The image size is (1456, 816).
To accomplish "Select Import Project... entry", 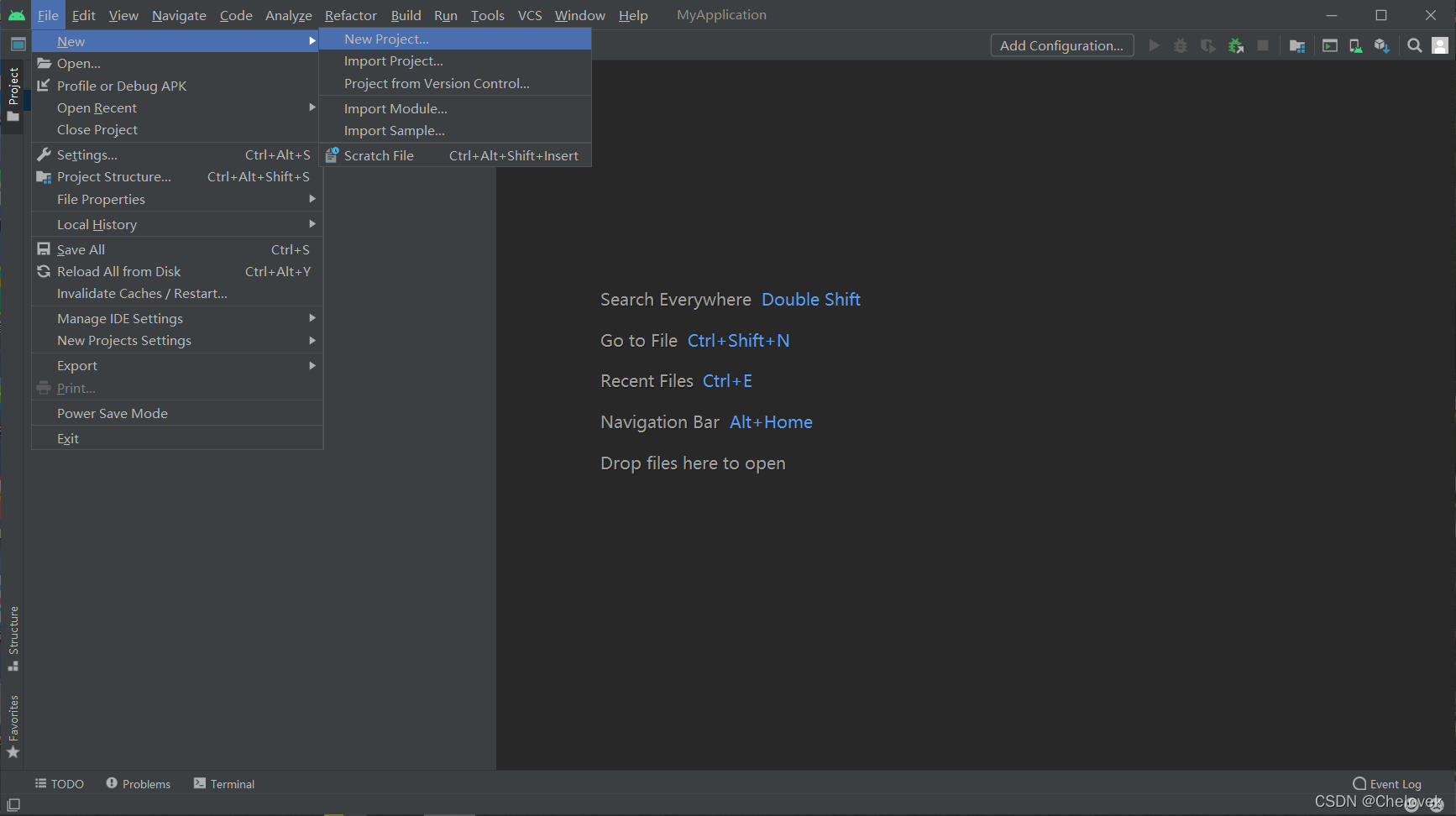I will tap(455, 60).
